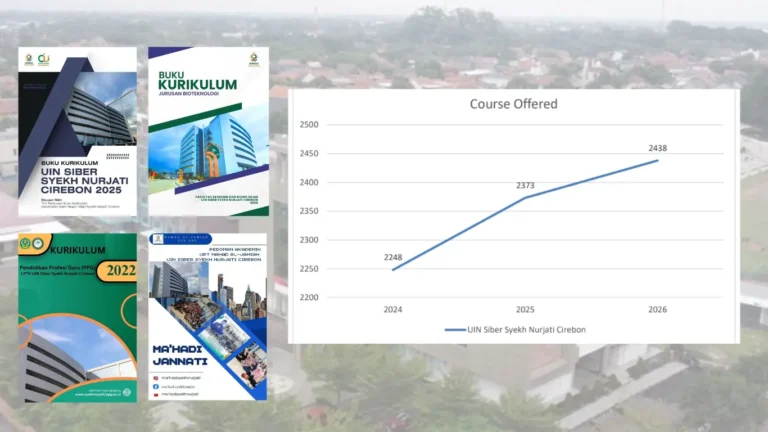The width and height of the screenshot is (768, 432).
Task: Select the 2373 data label
Action: point(525,186)
